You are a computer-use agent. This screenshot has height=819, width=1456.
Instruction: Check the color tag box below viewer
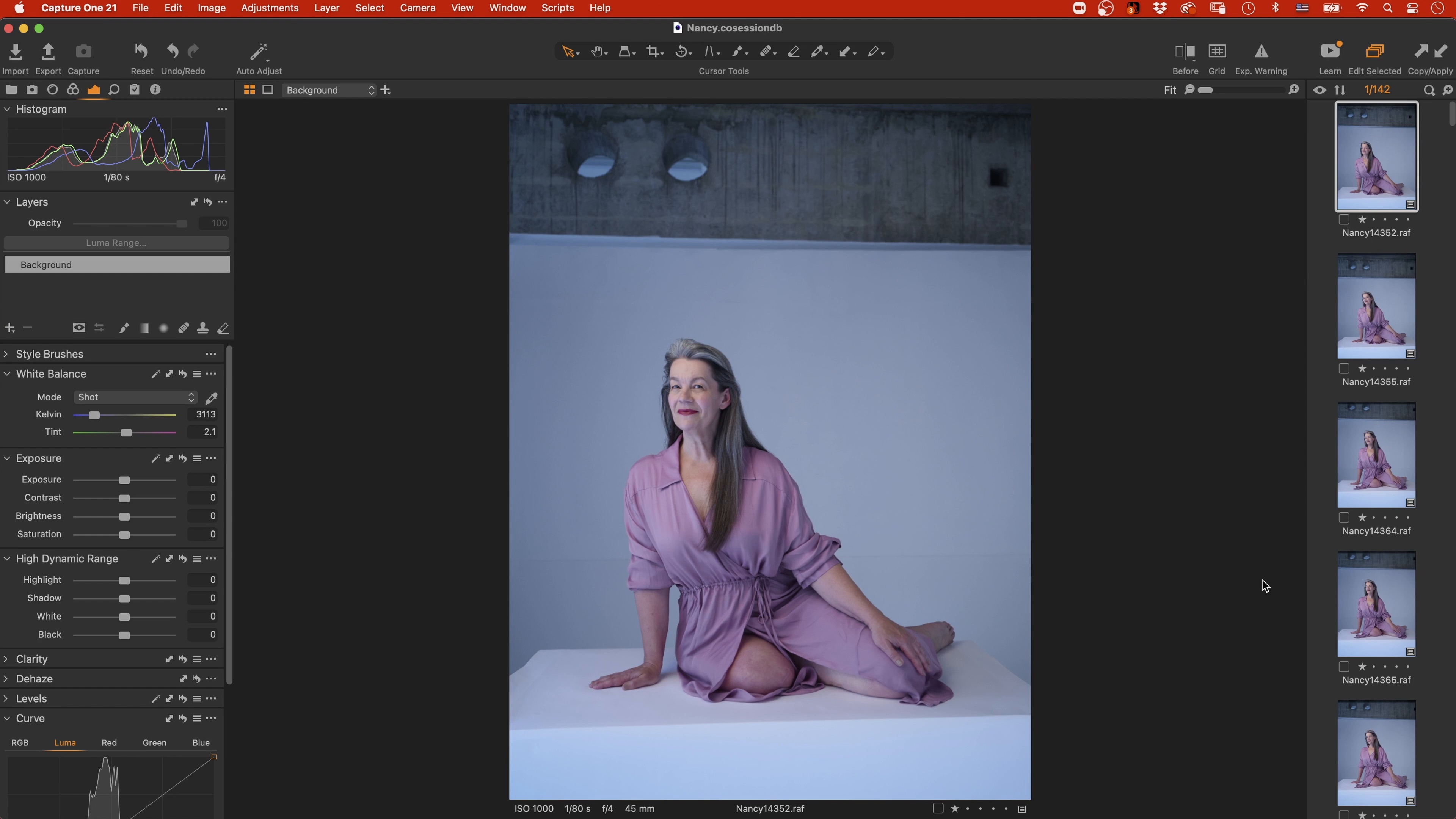938,809
